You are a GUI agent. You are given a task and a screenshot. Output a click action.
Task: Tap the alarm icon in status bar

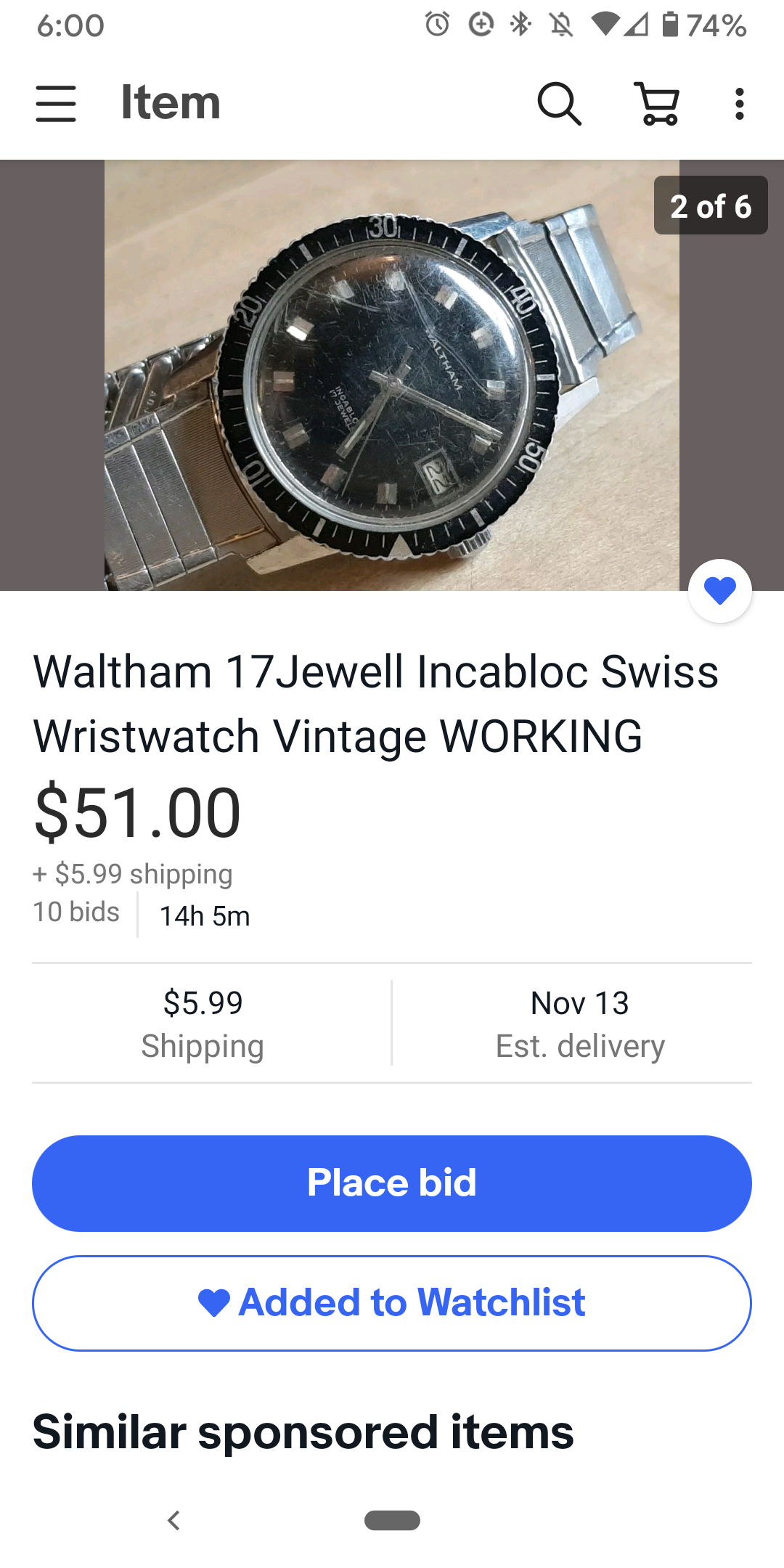point(437,25)
